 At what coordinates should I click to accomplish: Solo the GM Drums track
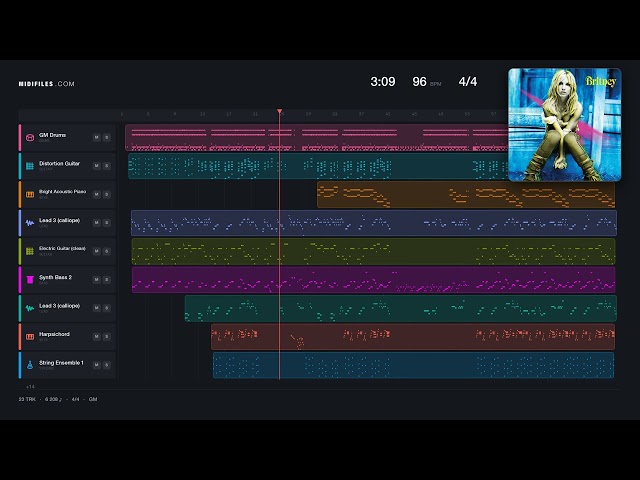coord(107,138)
